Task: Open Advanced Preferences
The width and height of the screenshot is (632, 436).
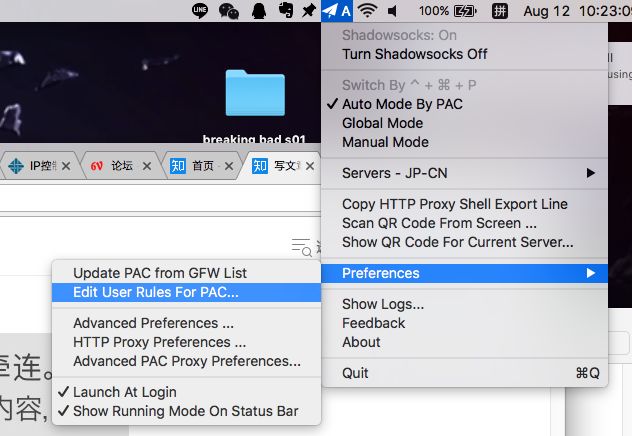Action: (x=186, y=323)
